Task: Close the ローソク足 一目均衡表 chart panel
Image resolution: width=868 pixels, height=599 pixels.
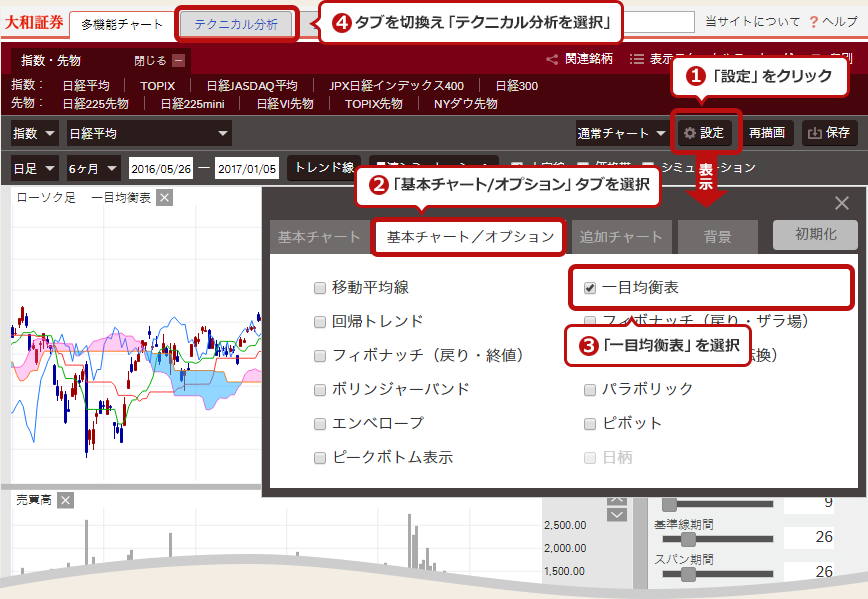Action: pos(165,198)
